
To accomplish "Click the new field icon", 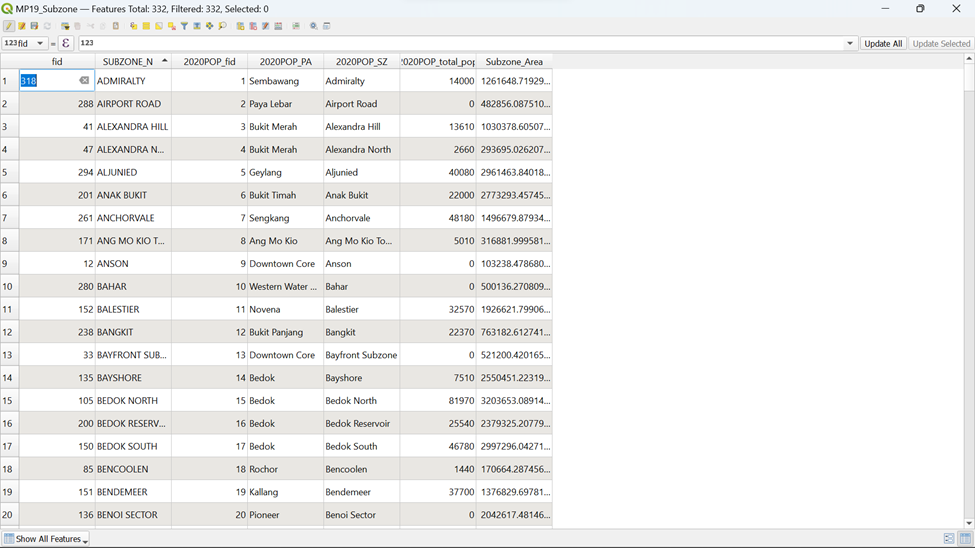I will click(240, 26).
